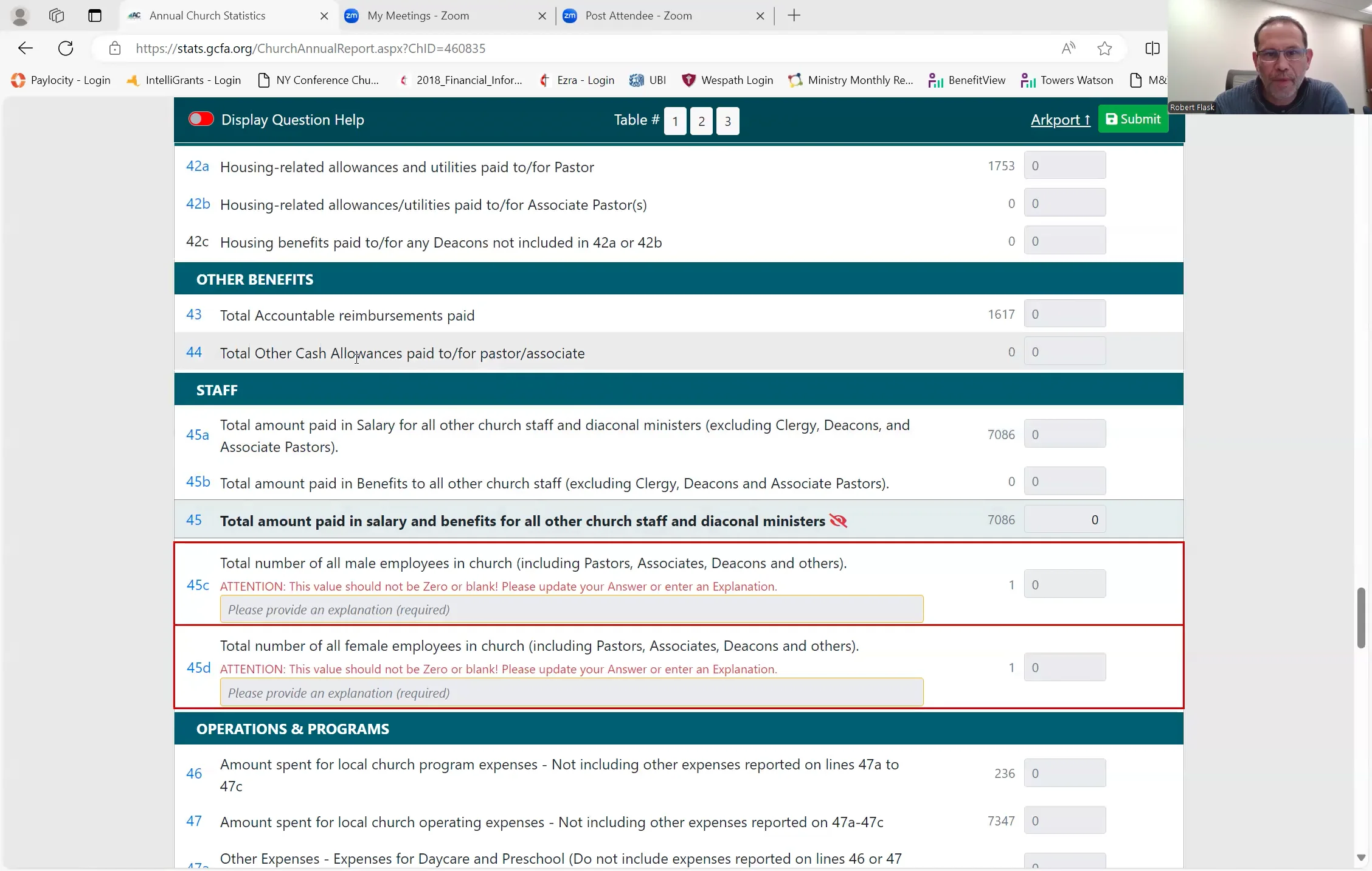Open the BenefitView bookmark
Screen dimensions: 1372x871
(966, 80)
